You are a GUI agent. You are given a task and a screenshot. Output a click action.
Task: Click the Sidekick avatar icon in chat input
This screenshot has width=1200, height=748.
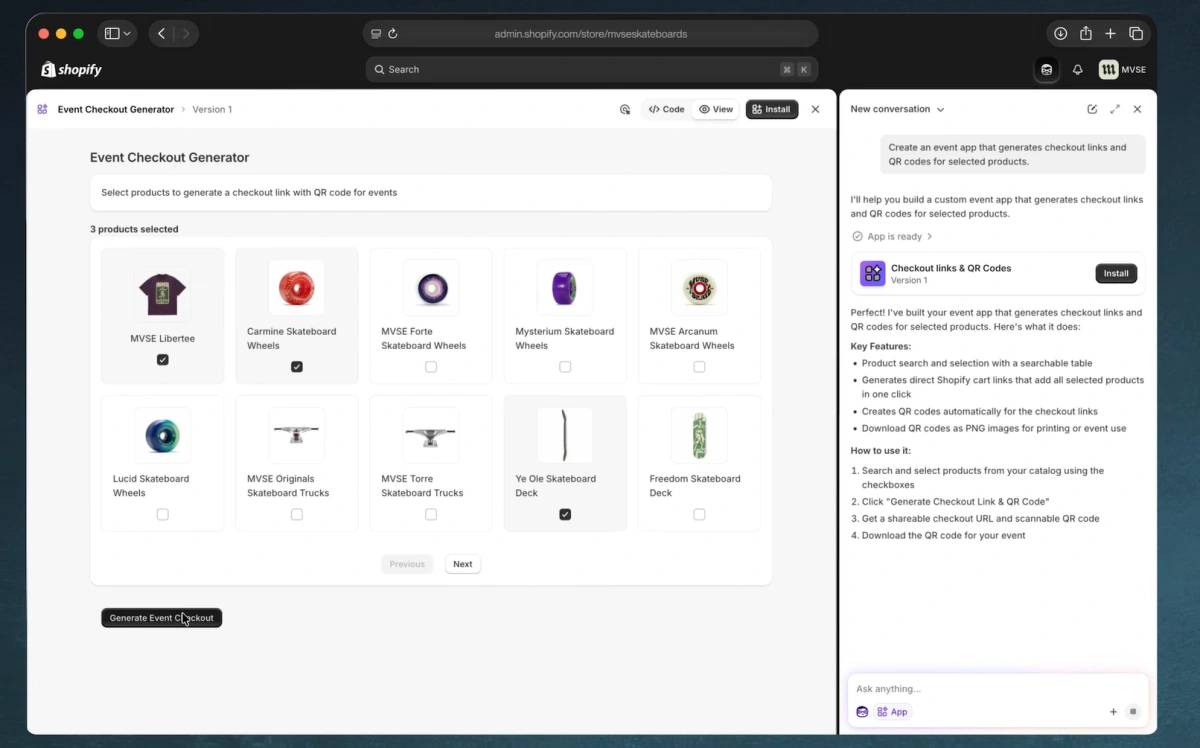(862, 712)
